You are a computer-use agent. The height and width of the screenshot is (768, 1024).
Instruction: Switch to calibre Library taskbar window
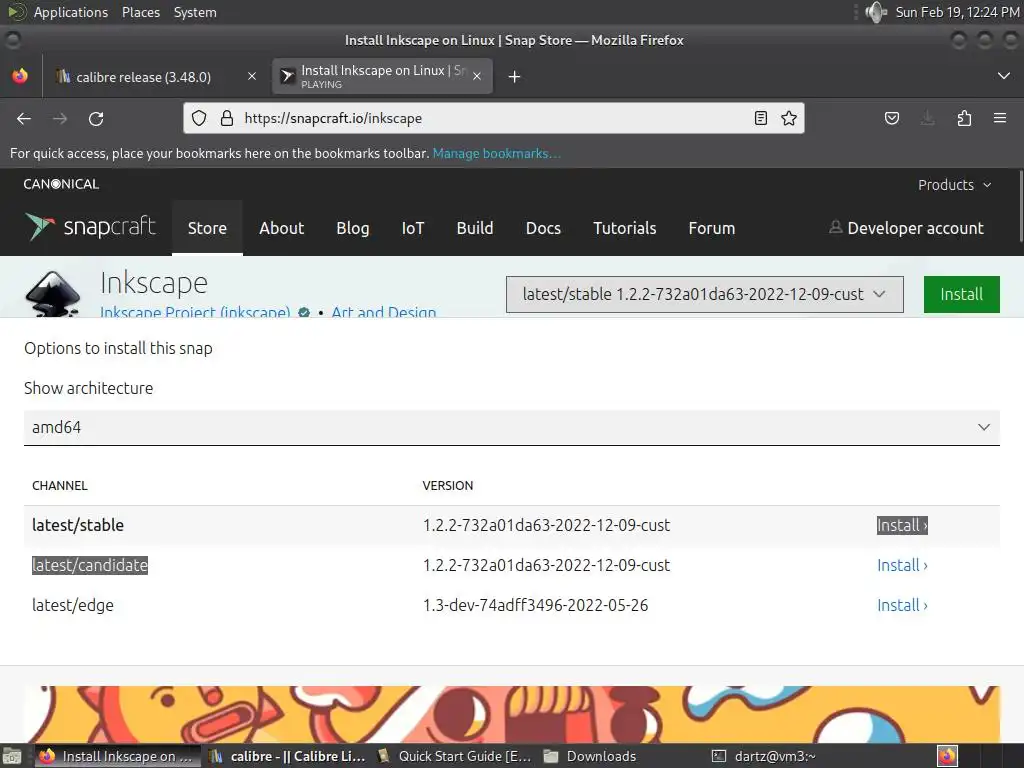(x=287, y=756)
